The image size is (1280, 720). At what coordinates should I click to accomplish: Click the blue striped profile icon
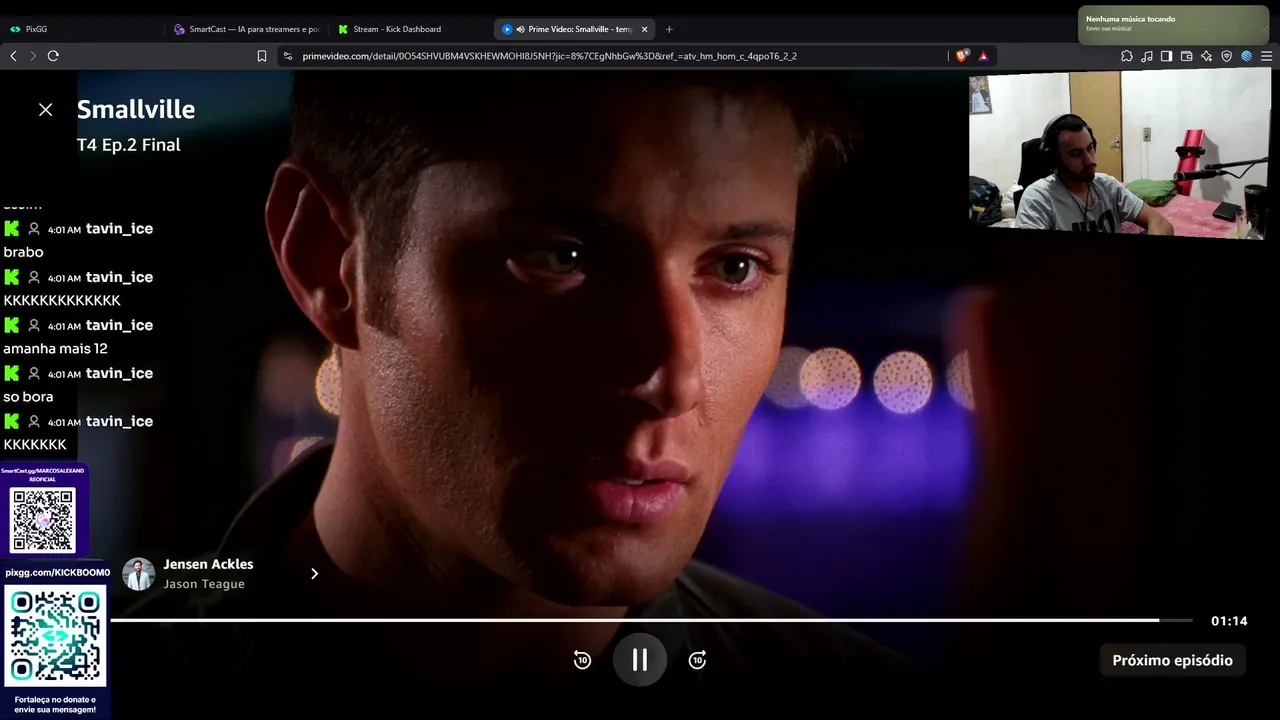click(1246, 56)
